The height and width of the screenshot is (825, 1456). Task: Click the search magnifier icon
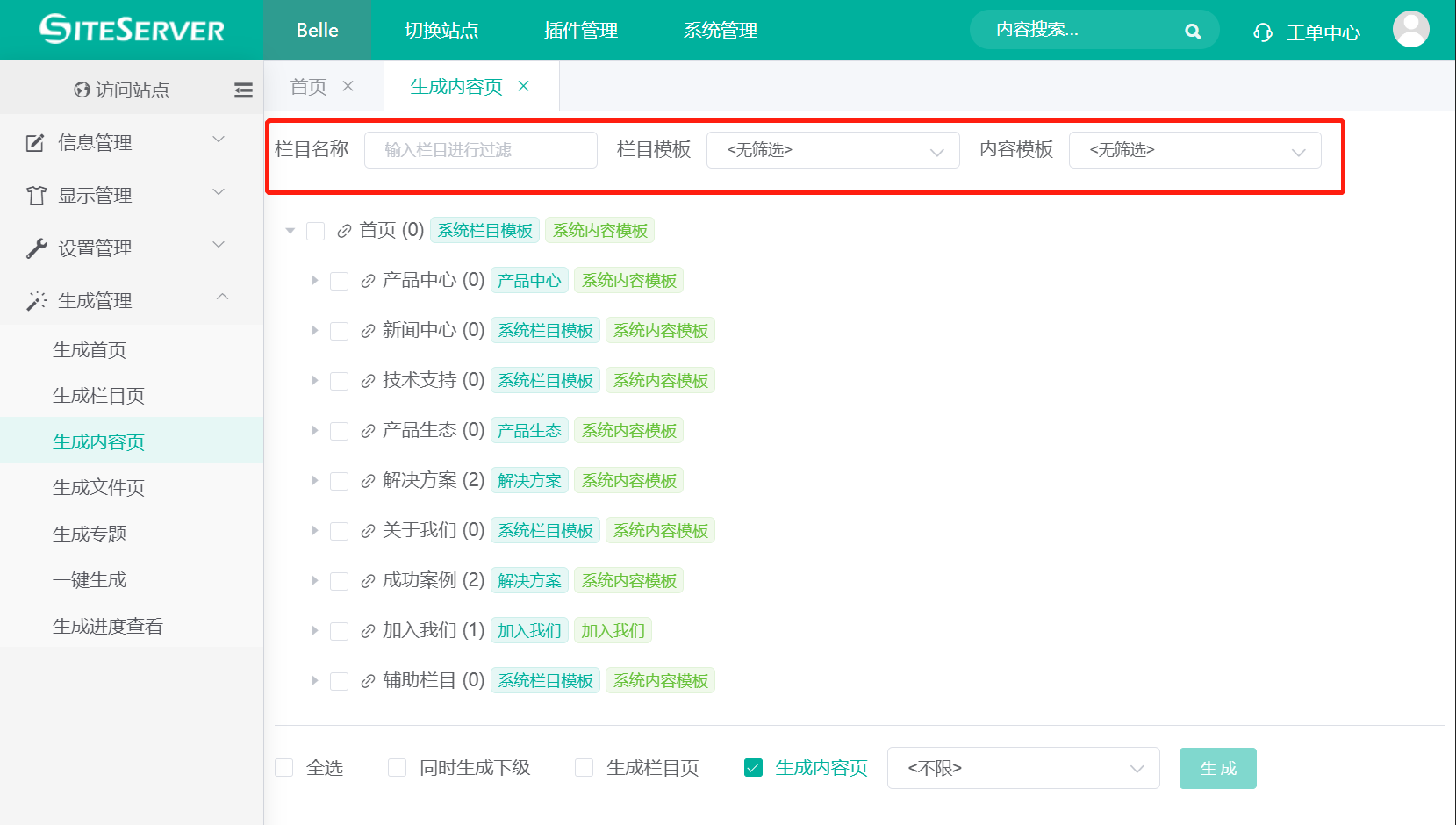[1192, 32]
